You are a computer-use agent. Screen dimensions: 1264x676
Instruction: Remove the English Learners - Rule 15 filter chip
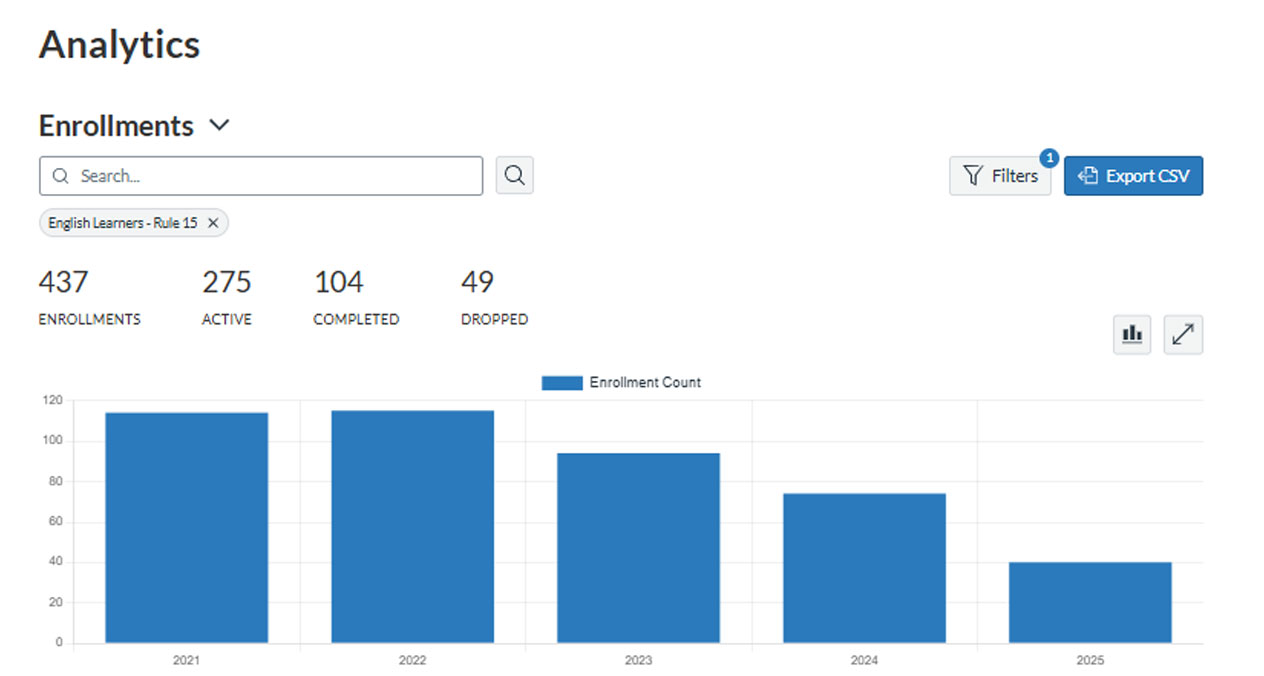click(213, 222)
